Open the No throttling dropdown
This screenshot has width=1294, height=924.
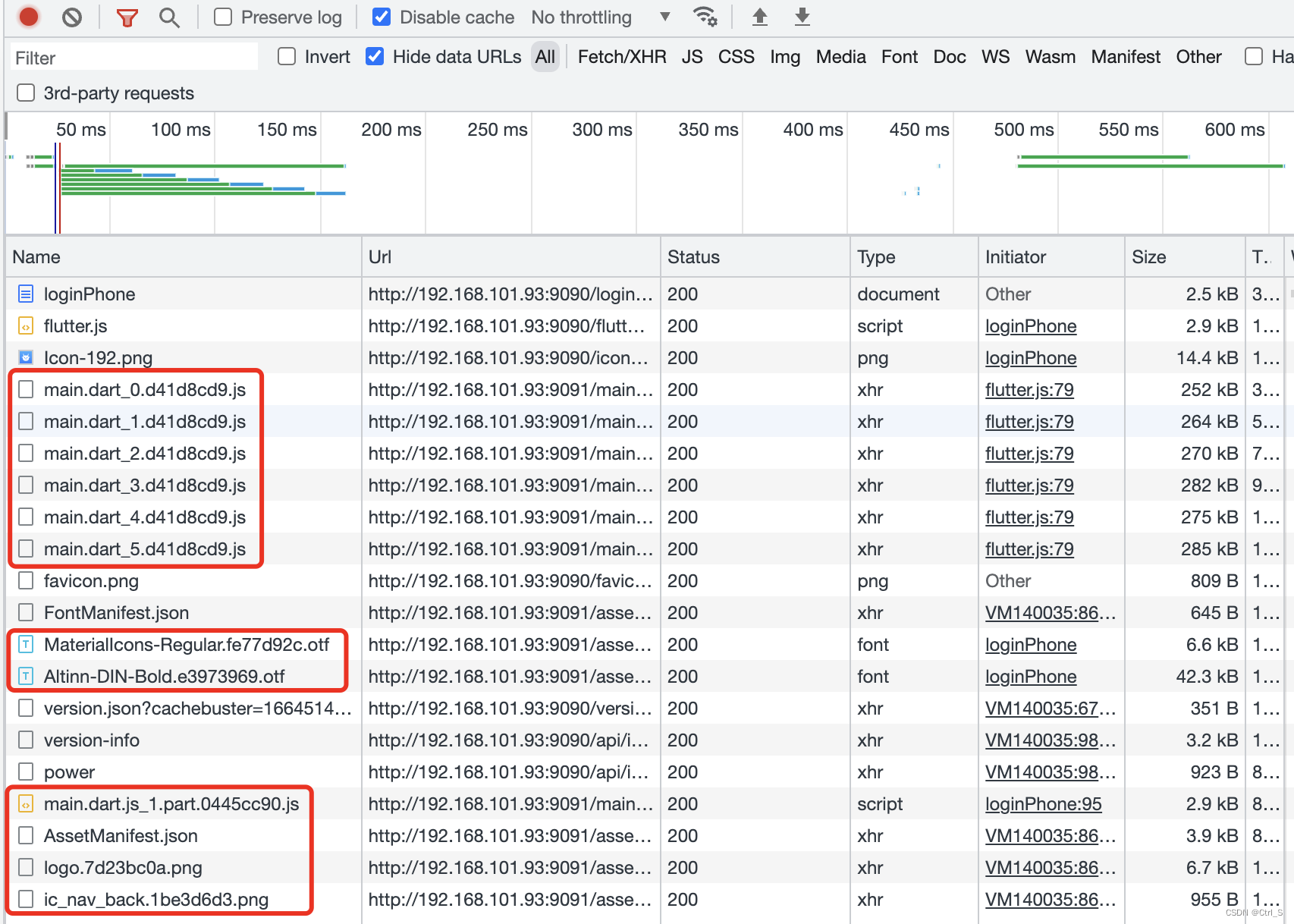coord(601,17)
